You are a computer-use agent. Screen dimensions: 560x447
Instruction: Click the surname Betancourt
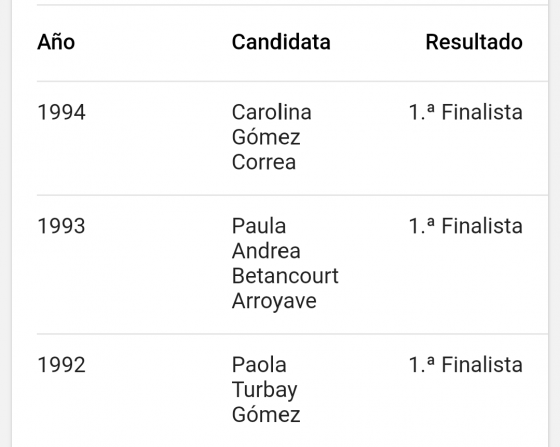pyautogui.click(x=285, y=276)
